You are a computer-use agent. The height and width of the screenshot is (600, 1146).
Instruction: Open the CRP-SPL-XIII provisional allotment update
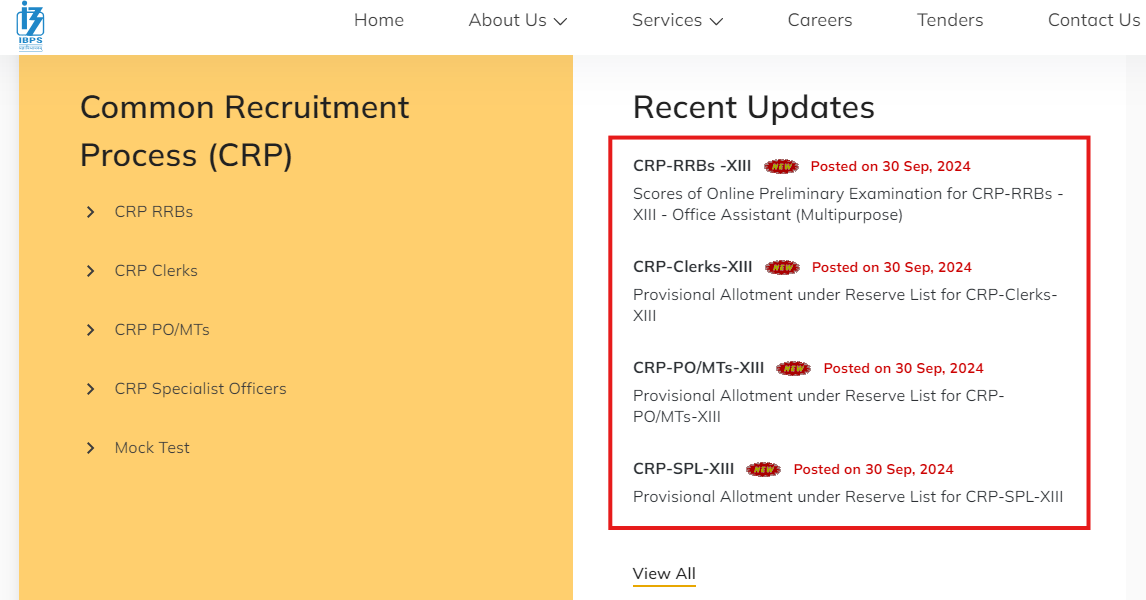[x=848, y=496]
